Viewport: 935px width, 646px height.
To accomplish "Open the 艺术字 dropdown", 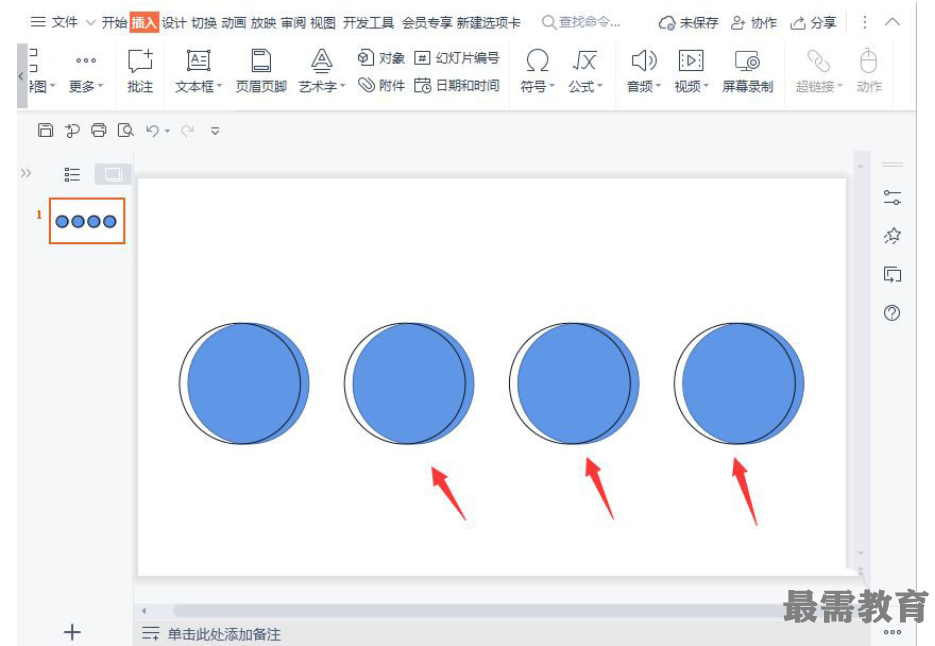I will pyautogui.click(x=322, y=72).
